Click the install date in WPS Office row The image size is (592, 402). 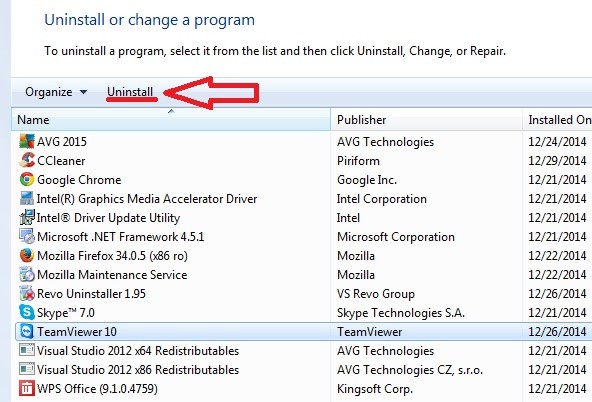tap(557, 389)
